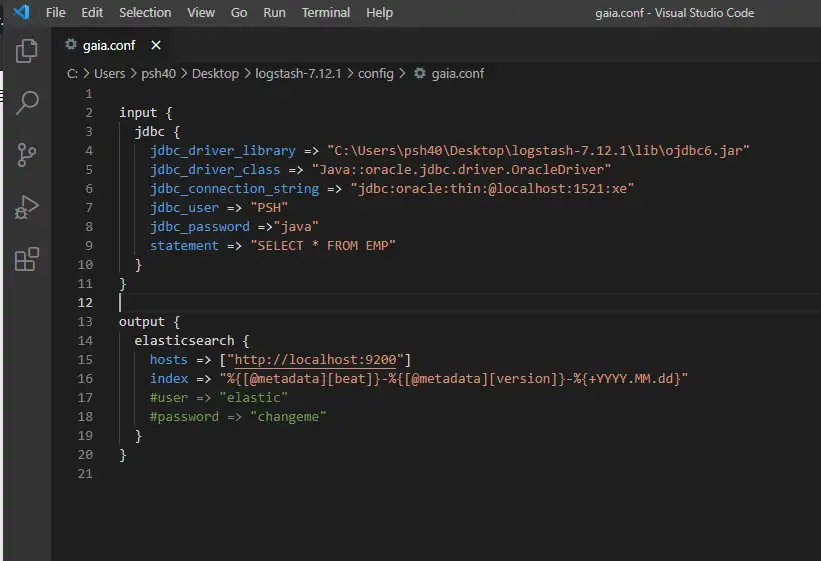The width and height of the screenshot is (821, 561).
Task: Open the Go menu
Action: (239, 13)
